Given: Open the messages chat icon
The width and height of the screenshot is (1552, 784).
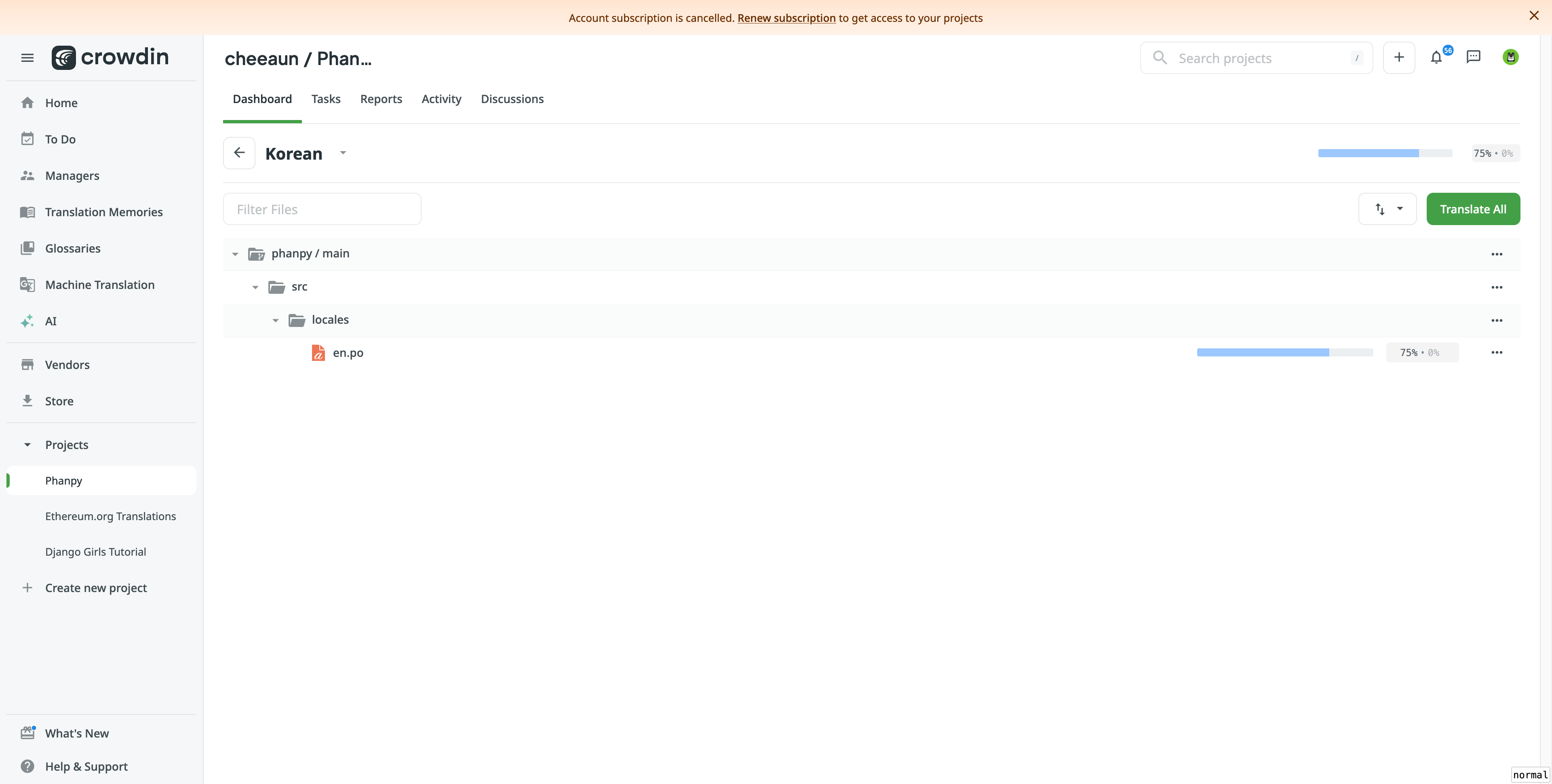Looking at the screenshot, I should [1473, 57].
